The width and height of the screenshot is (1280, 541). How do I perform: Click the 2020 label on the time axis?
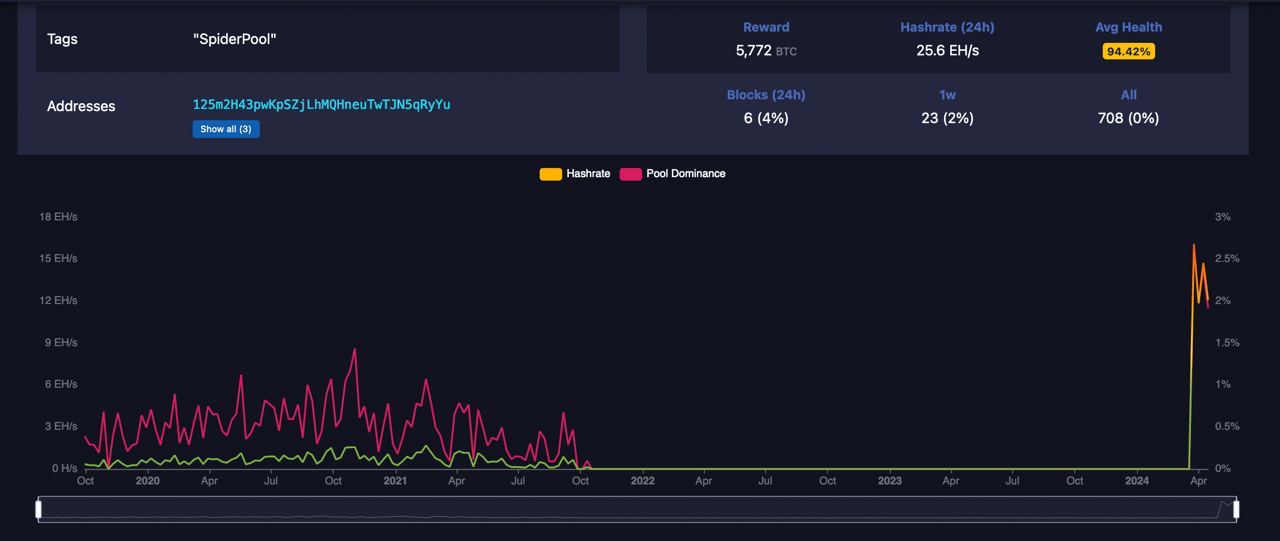point(147,481)
